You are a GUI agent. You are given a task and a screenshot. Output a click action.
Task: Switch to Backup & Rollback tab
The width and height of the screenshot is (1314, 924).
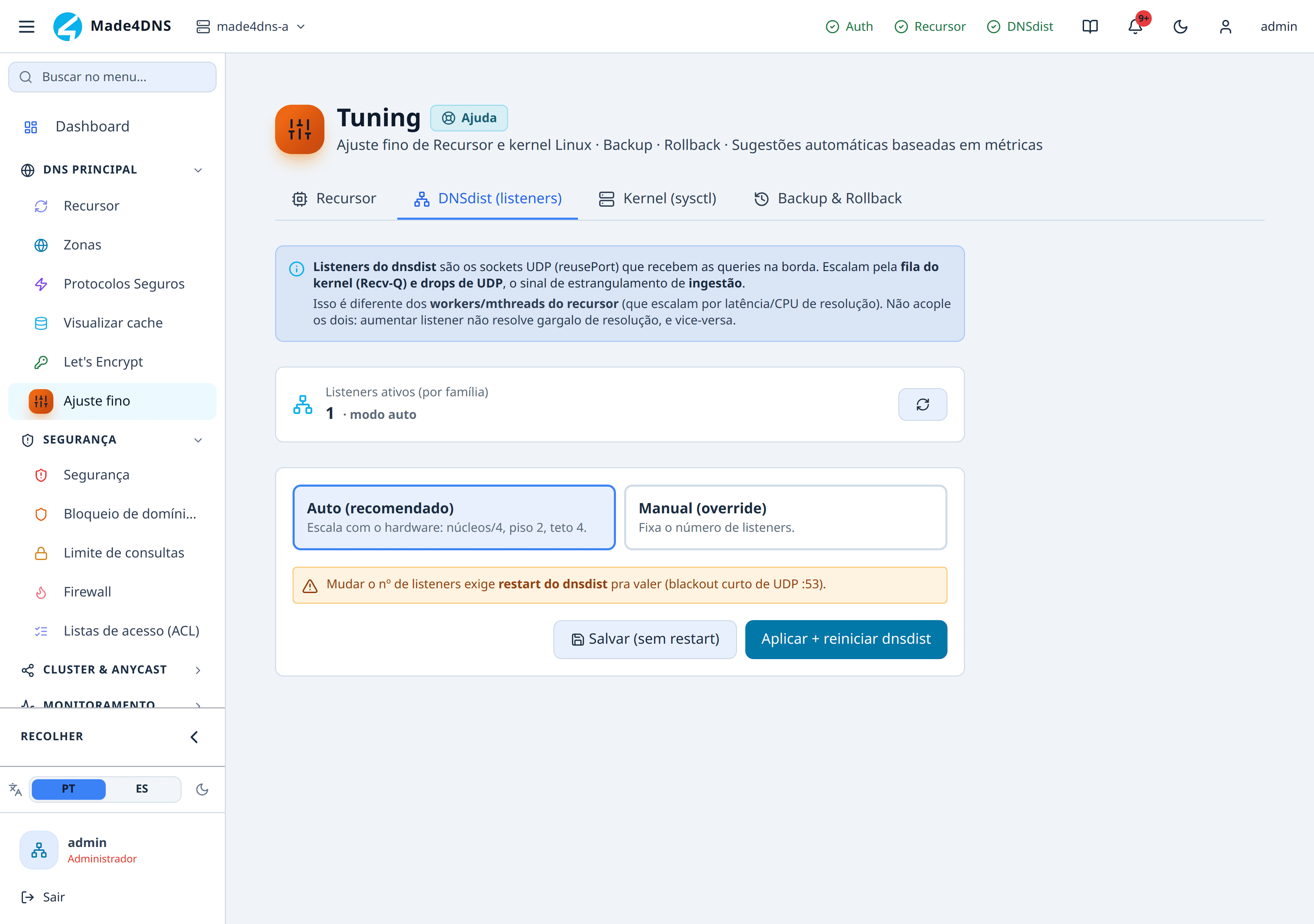pos(827,198)
